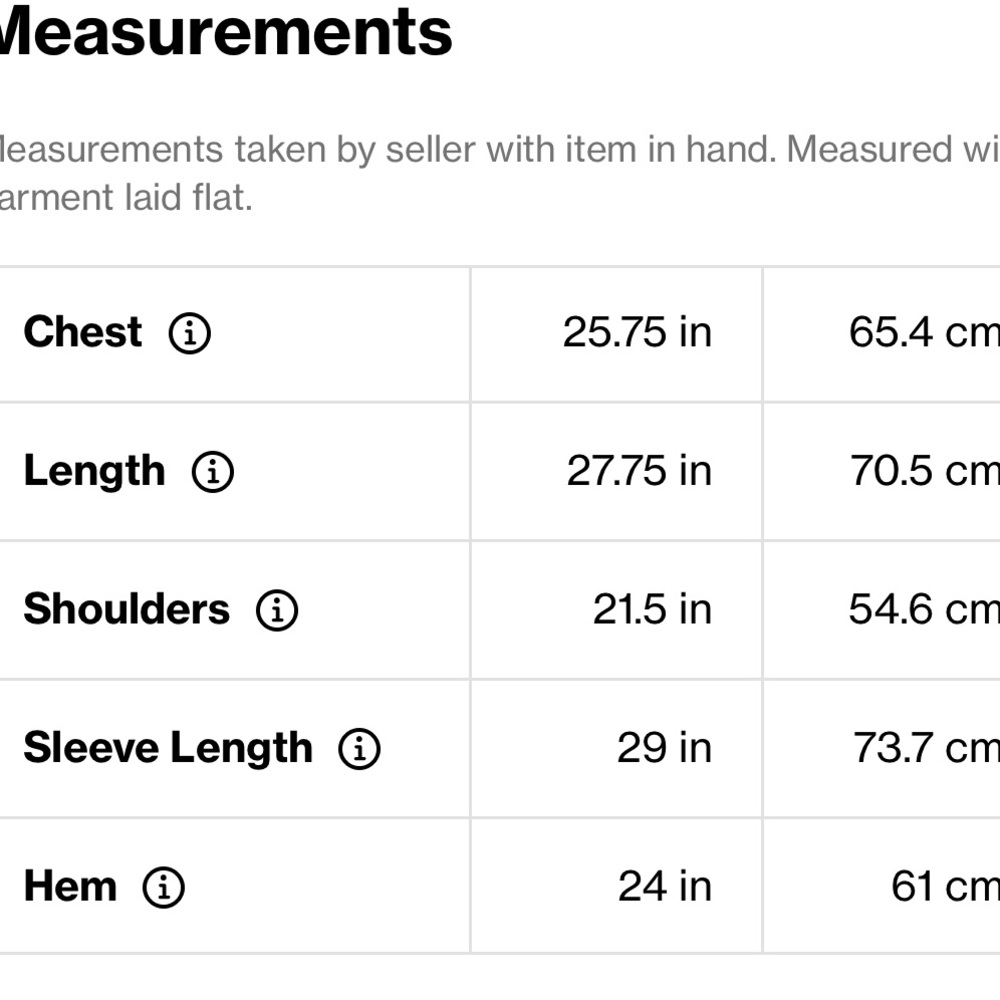1000x1000 pixels.
Task: Click the 65.4 cm chest value
Action: point(924,332)
